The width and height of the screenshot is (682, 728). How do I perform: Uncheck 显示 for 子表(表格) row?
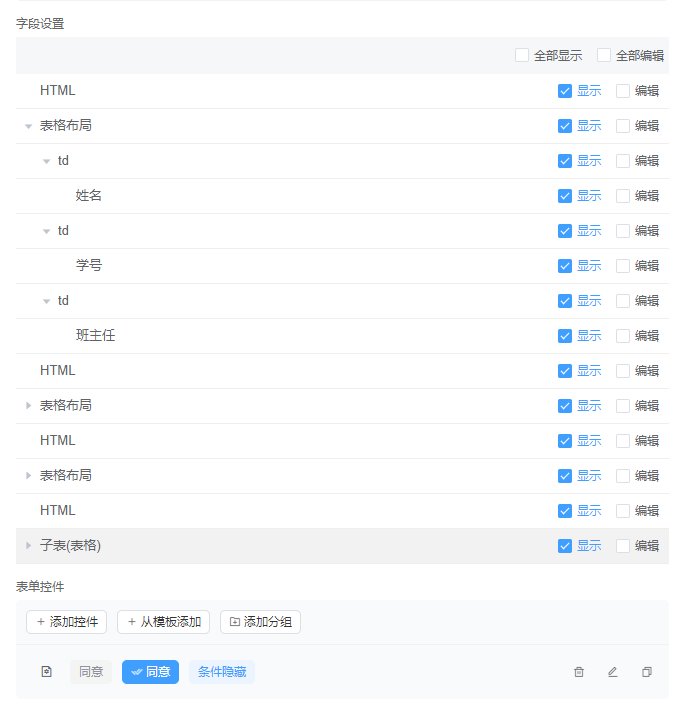coord(565,546)
